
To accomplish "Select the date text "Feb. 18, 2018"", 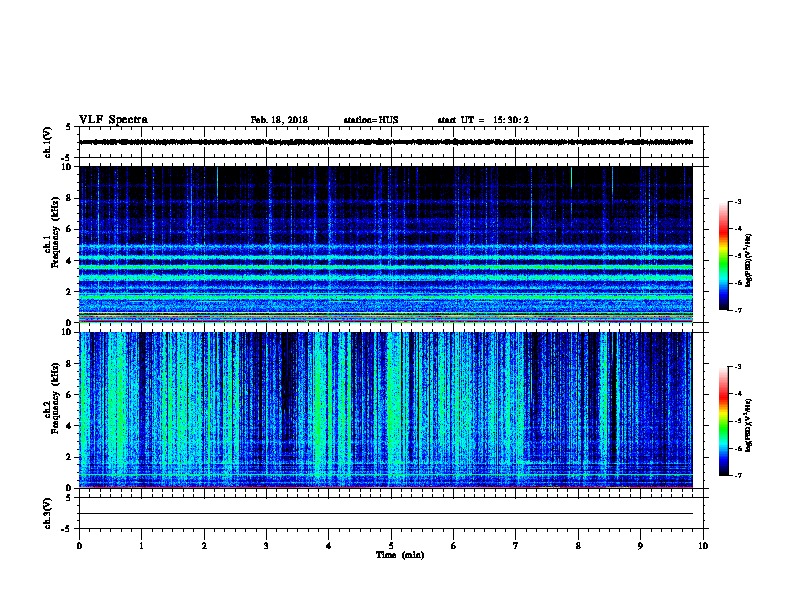I will pos(279,120).
